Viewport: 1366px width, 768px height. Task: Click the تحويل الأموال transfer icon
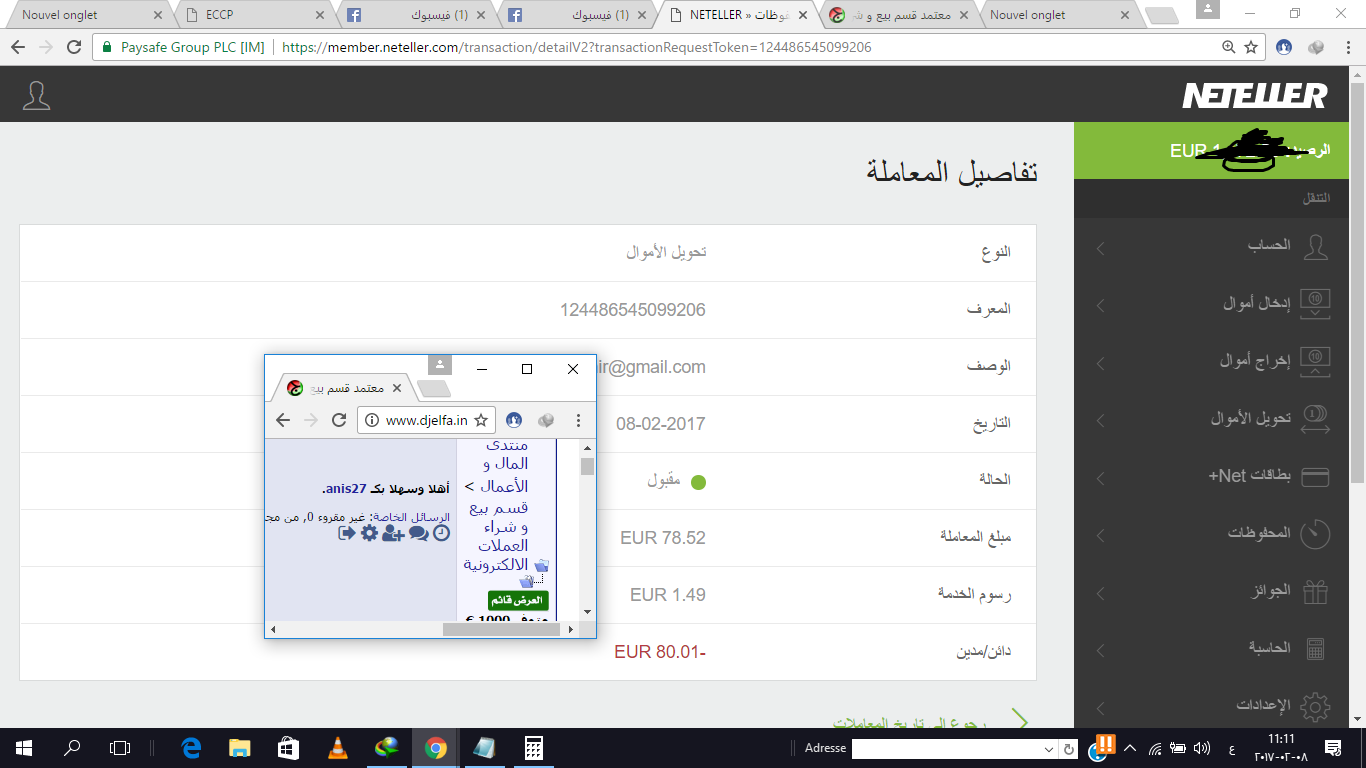(1316, 419)
